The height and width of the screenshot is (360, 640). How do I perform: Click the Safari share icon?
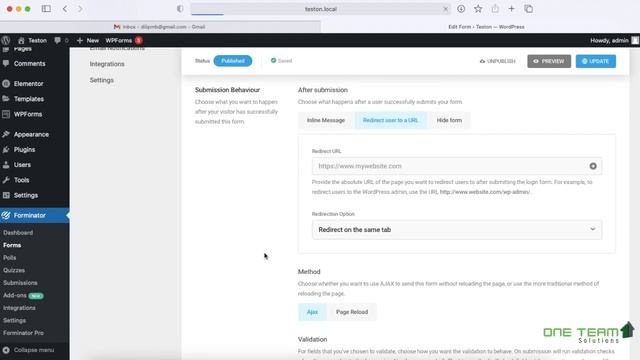point(495,9)
